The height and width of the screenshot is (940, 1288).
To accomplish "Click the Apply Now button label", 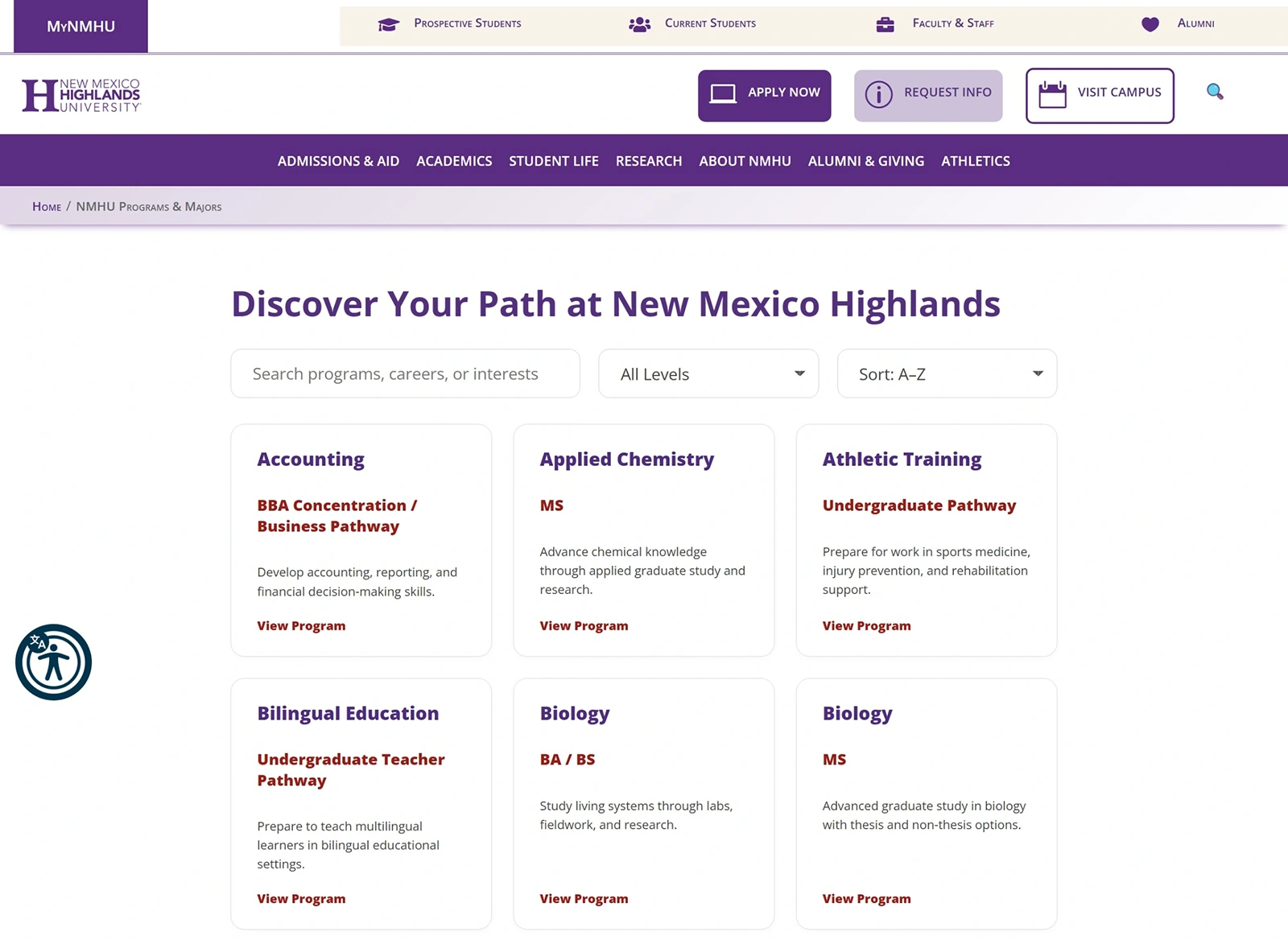I will [x=784, y=93].
